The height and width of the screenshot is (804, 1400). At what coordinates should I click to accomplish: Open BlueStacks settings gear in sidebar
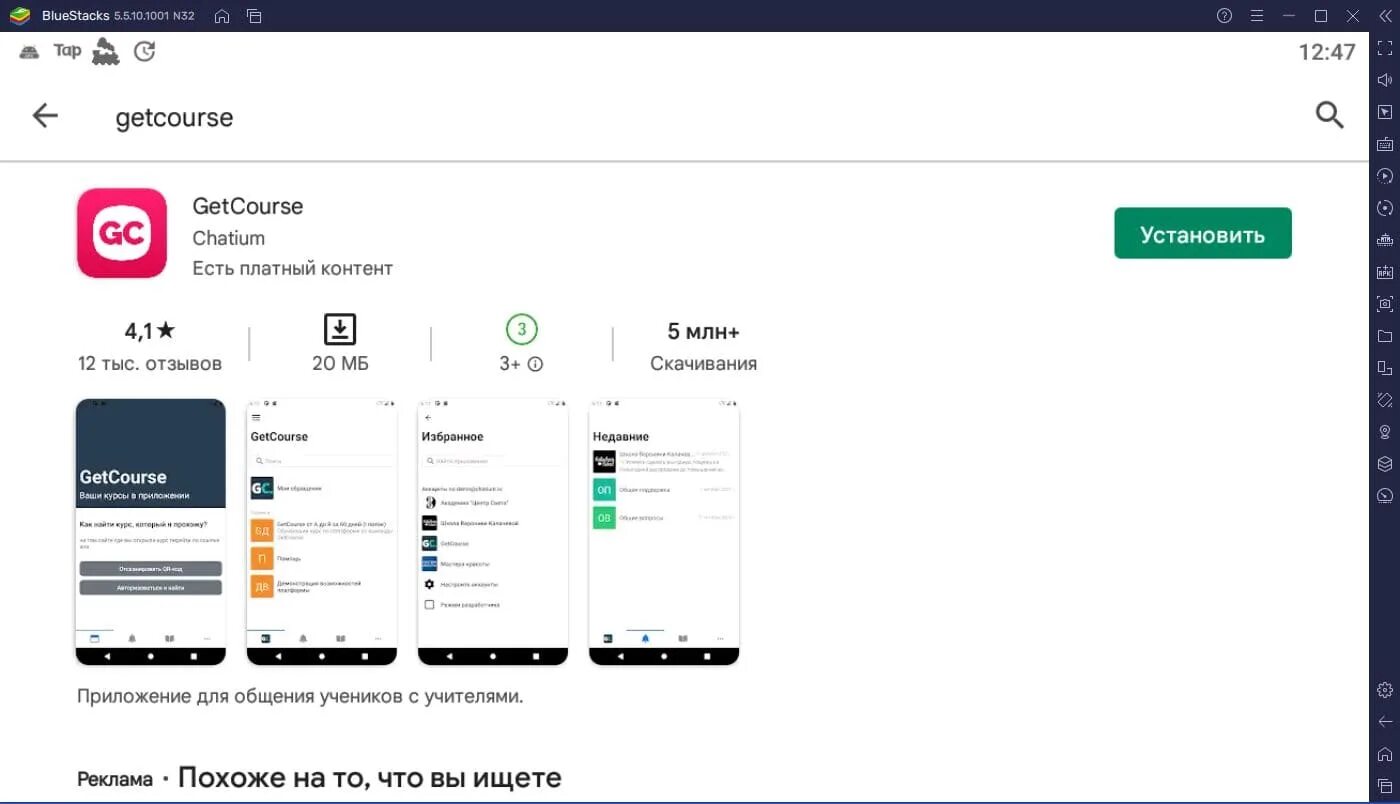(x=1385, y=690)
